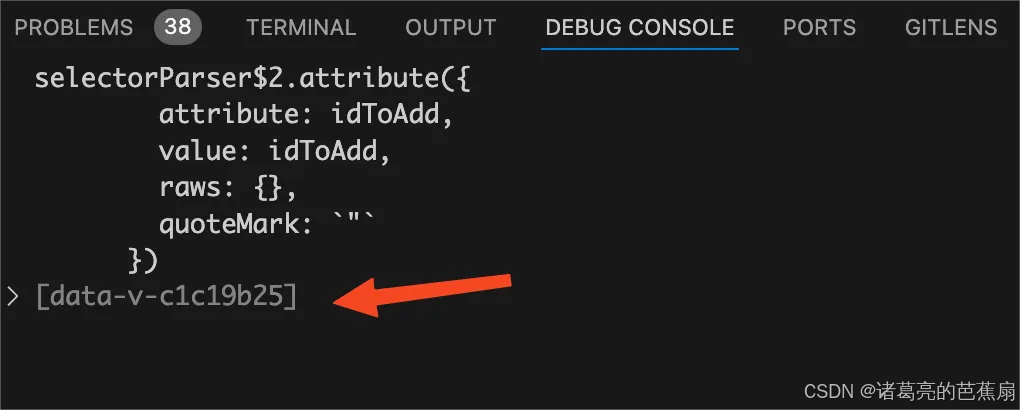Viewport: 1020px width, 410px height.
Task: Open the PORTS tab
Action: click(x=820, y=27)
